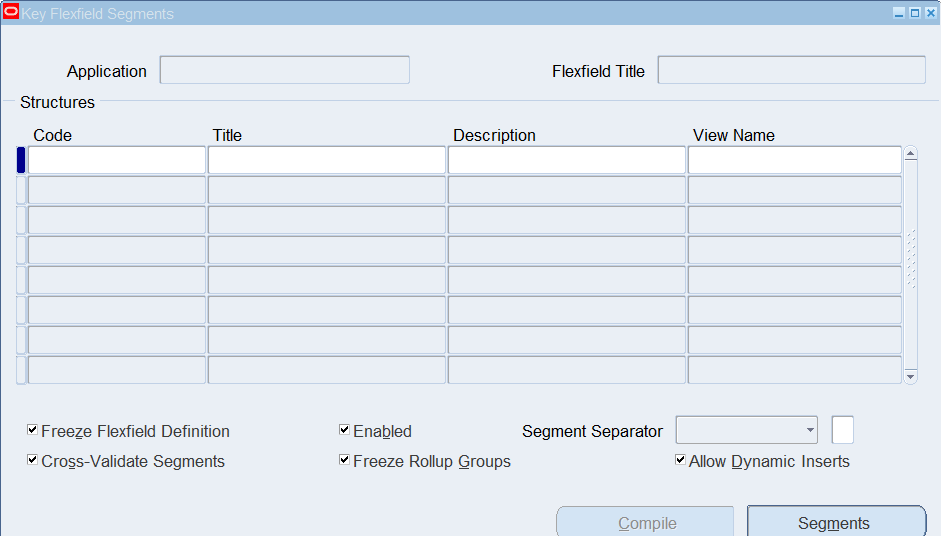
Task: Toggle Freeze Rollup Groups checkbox
Action: tap(344, 460)
